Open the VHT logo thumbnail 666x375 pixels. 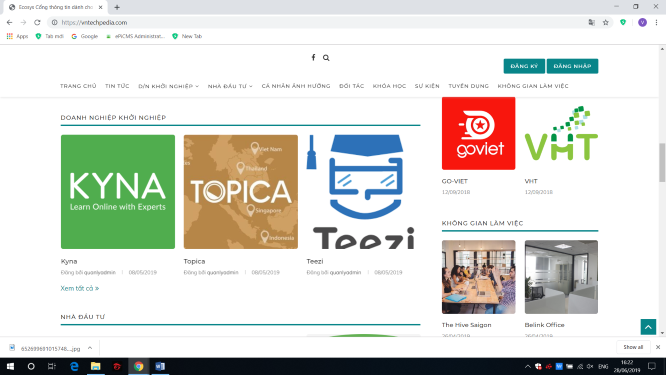point(561,133)
